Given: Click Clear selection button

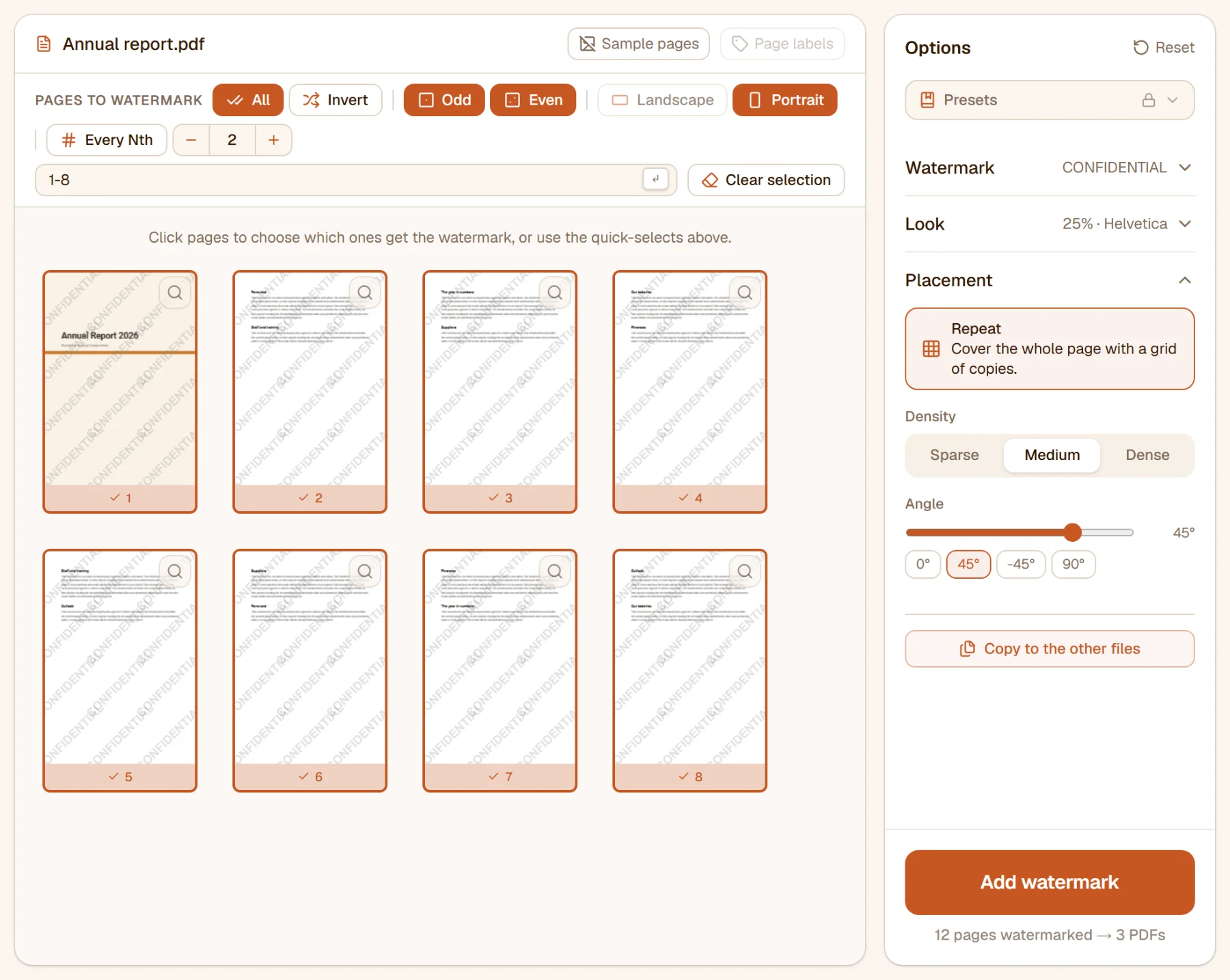Looking at the screenshot, I should (x=766, y=180).
